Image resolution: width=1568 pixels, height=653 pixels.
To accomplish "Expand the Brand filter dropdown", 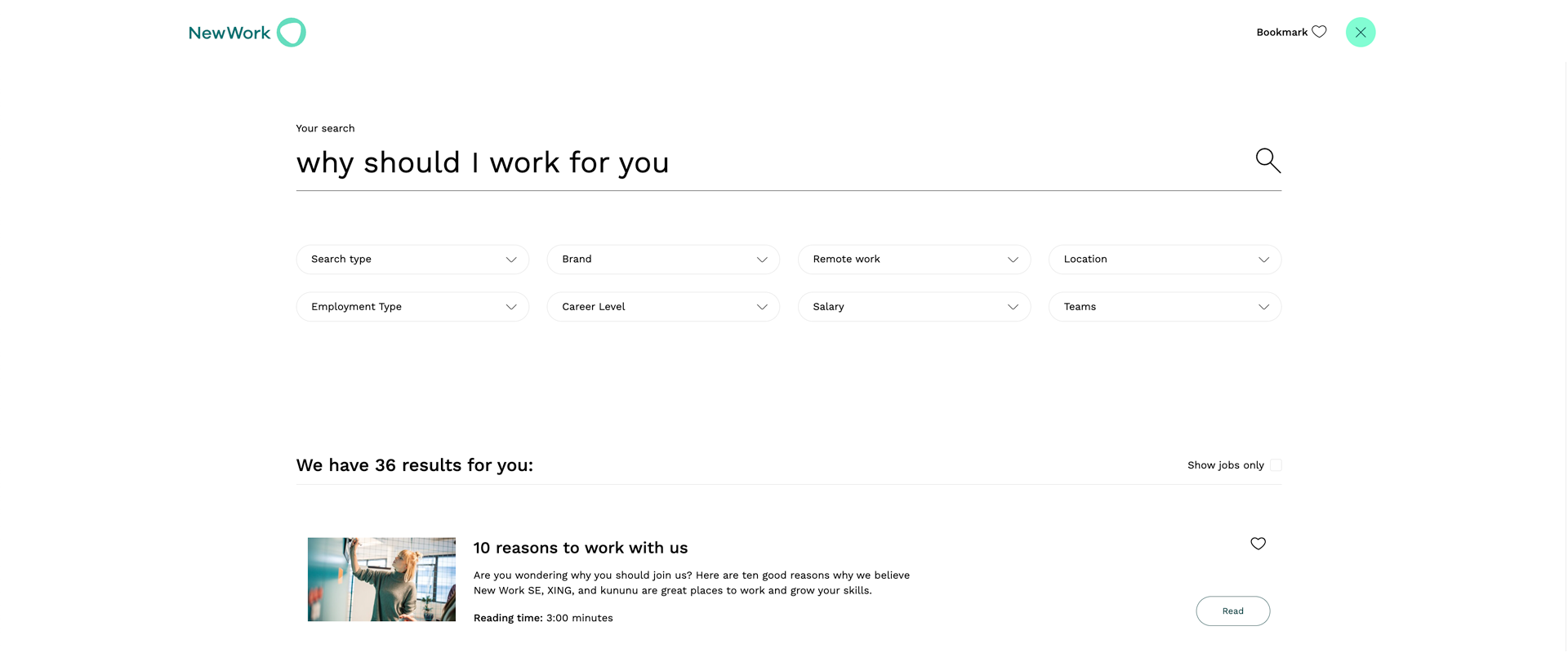I will pyautogui.click(x=663, y=260).
